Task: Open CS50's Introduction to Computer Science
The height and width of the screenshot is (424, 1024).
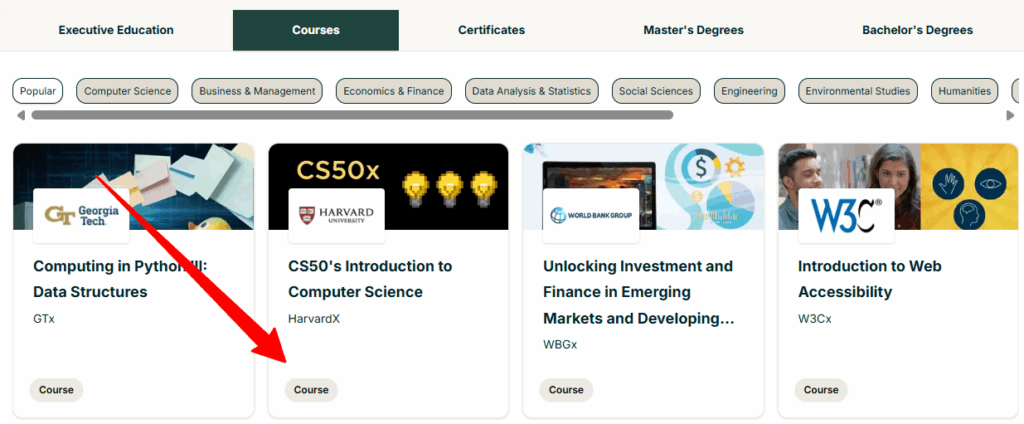Action: [x=370, y=279]
